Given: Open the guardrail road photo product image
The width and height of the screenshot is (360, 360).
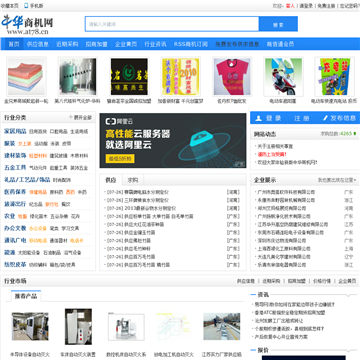Looking at the screenshot, I should pyautogui.click(x=222, y=326).
